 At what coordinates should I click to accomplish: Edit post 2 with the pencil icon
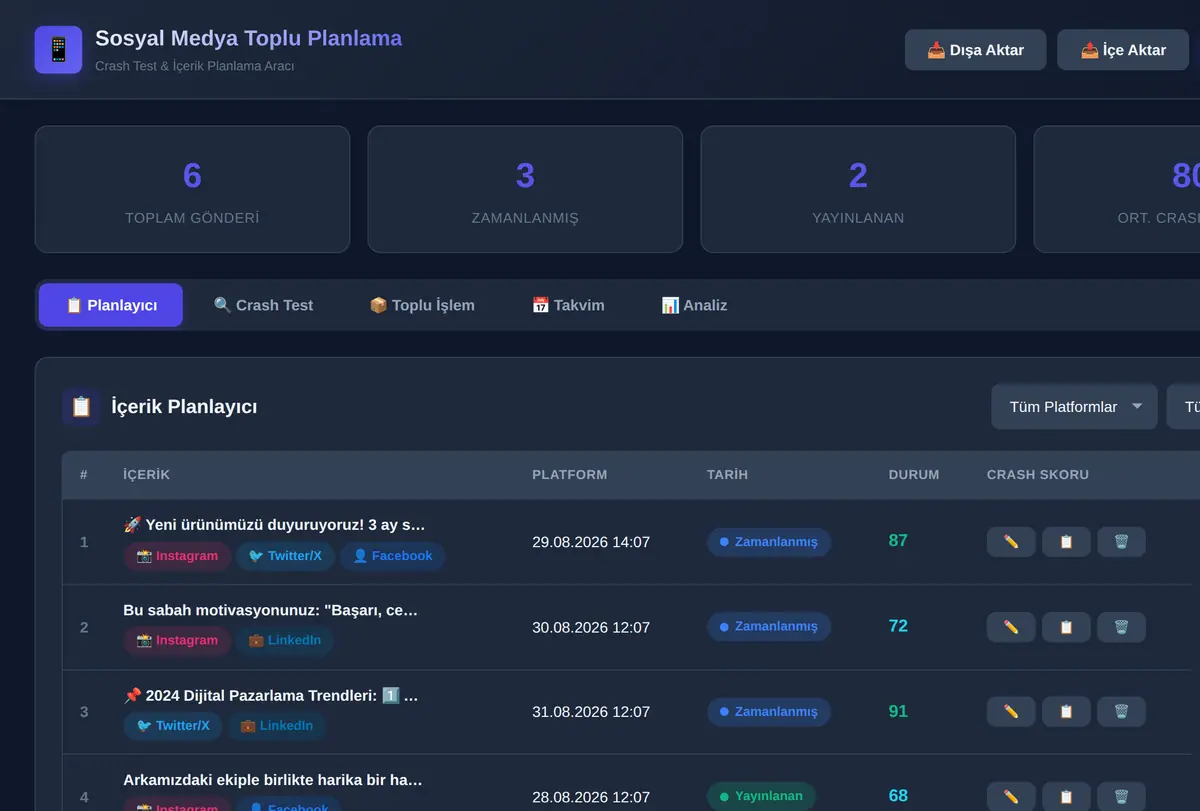(x=1011, y=627)
